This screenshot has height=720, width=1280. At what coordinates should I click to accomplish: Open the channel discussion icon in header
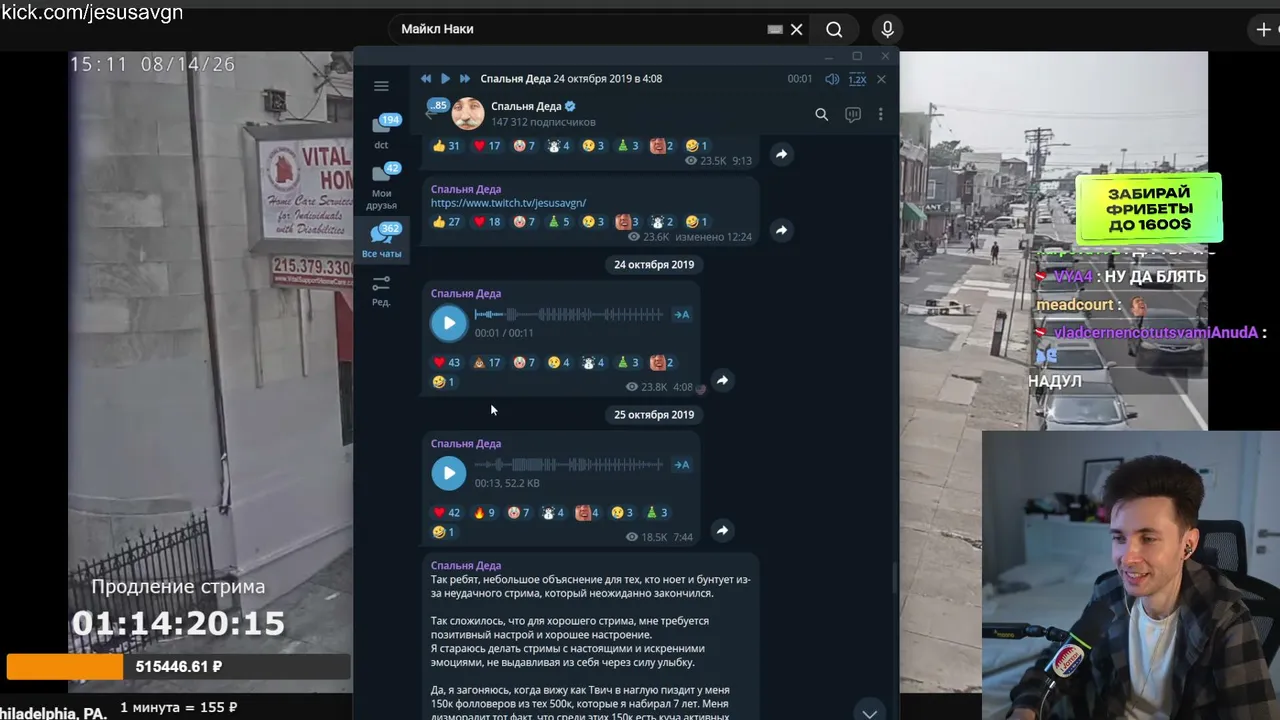click(853, 115)
